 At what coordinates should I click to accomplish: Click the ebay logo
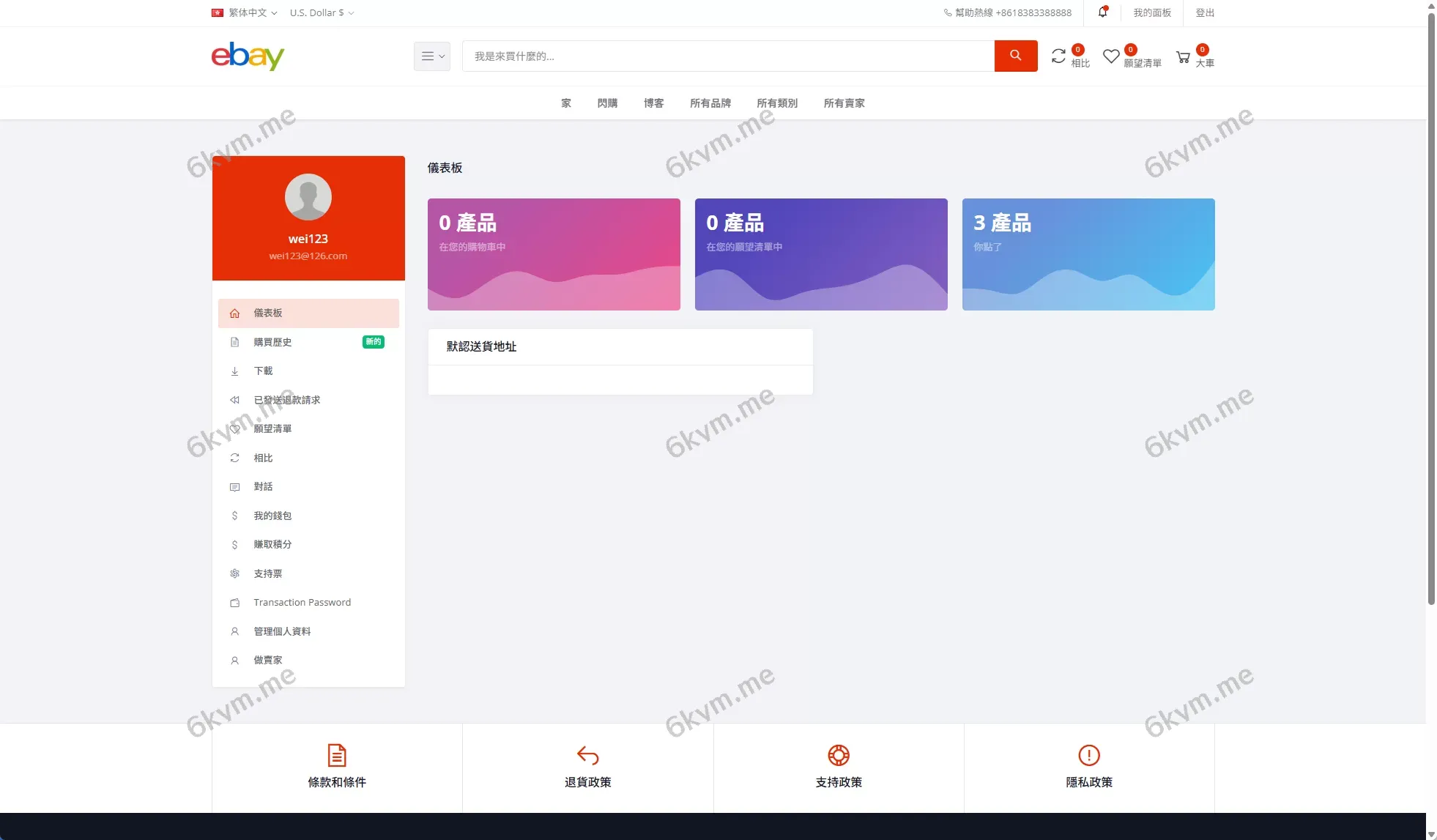(x=248, y=56)
